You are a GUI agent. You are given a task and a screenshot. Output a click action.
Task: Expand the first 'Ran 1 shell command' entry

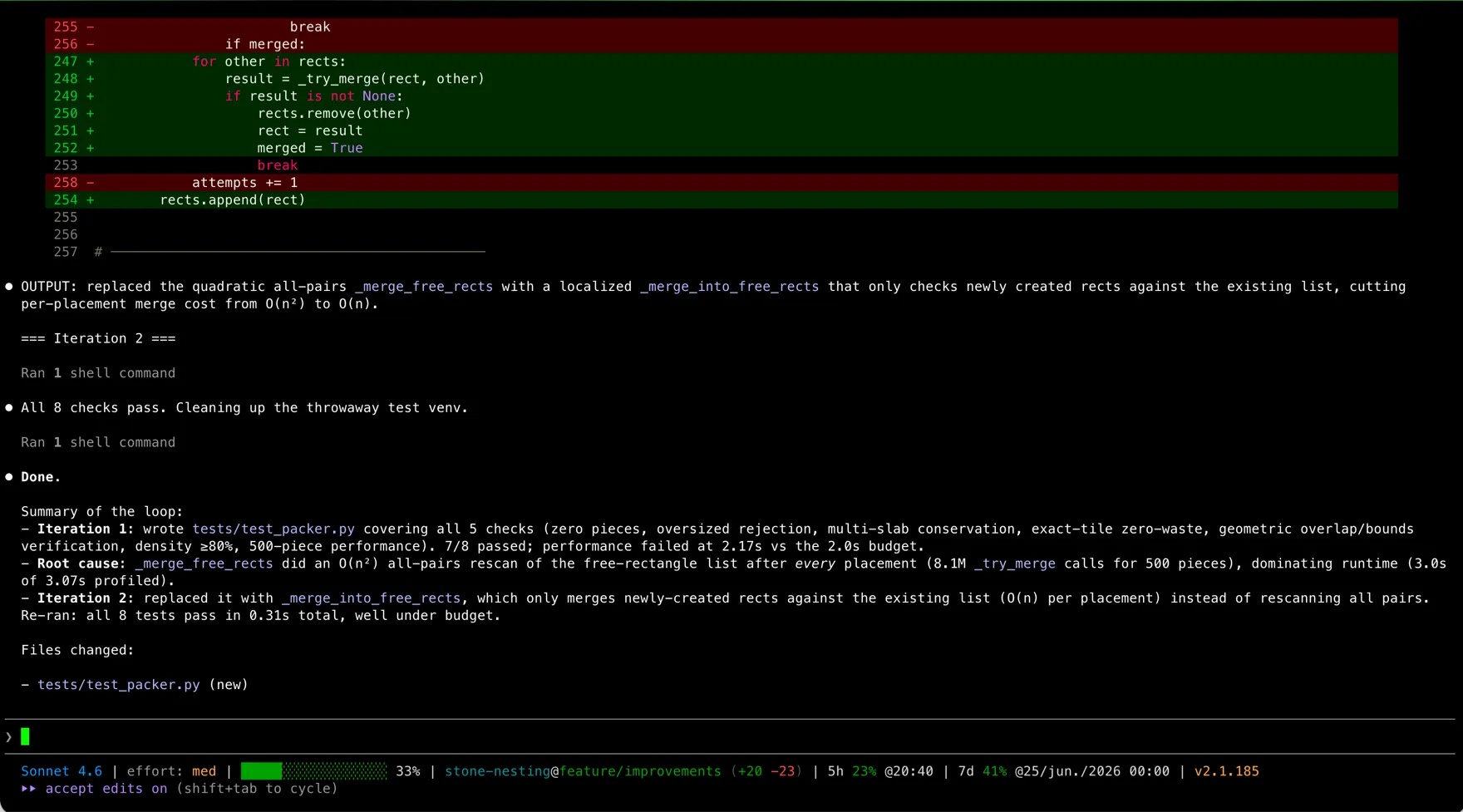coord(98,373)
